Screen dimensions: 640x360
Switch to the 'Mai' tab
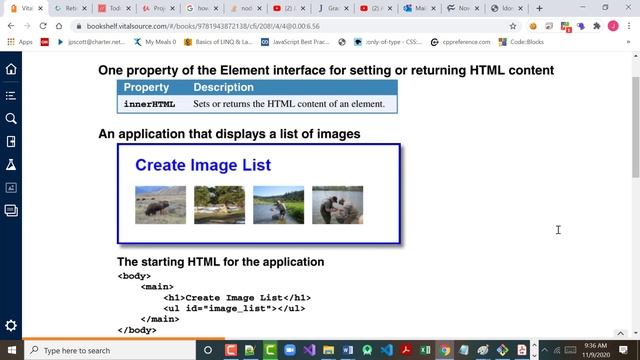tap(419, 8)
